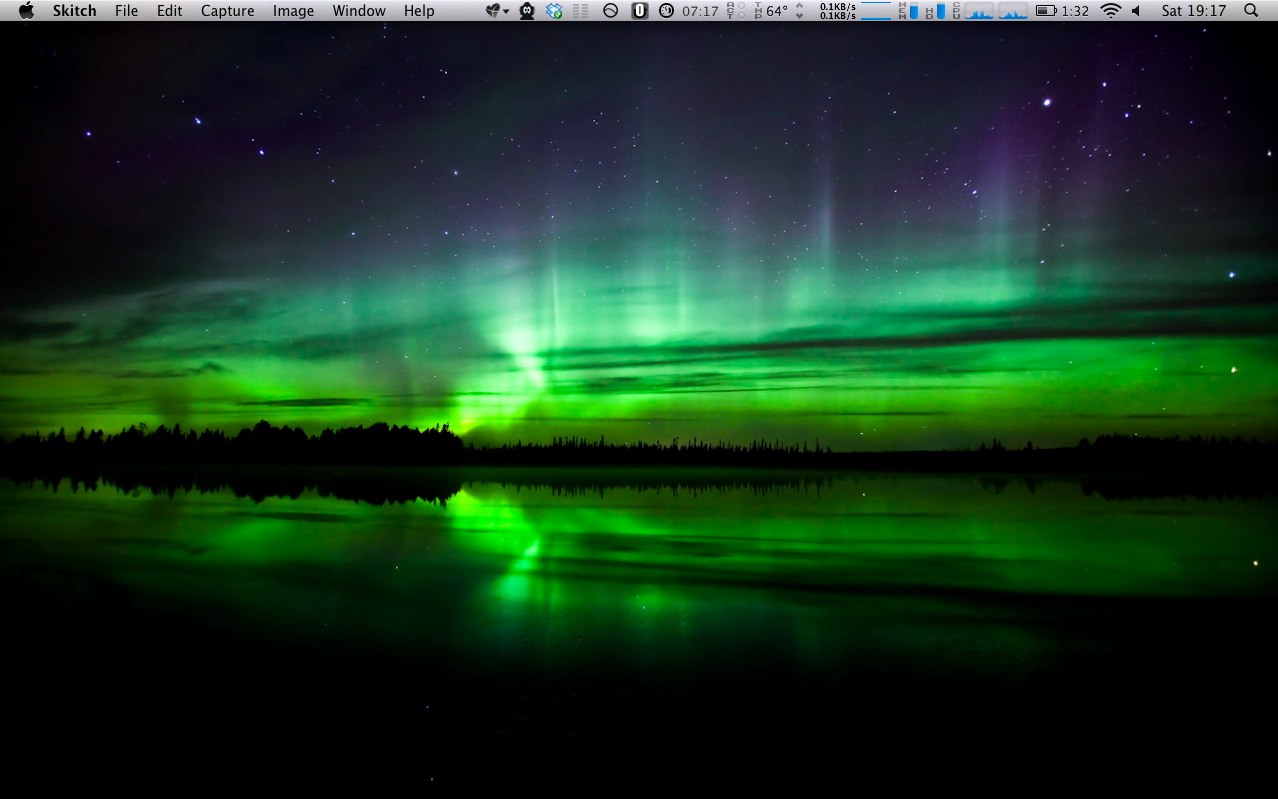Click the ACT disk activity indicator
Screen dimensions: 1278x799
coord(735,11)
